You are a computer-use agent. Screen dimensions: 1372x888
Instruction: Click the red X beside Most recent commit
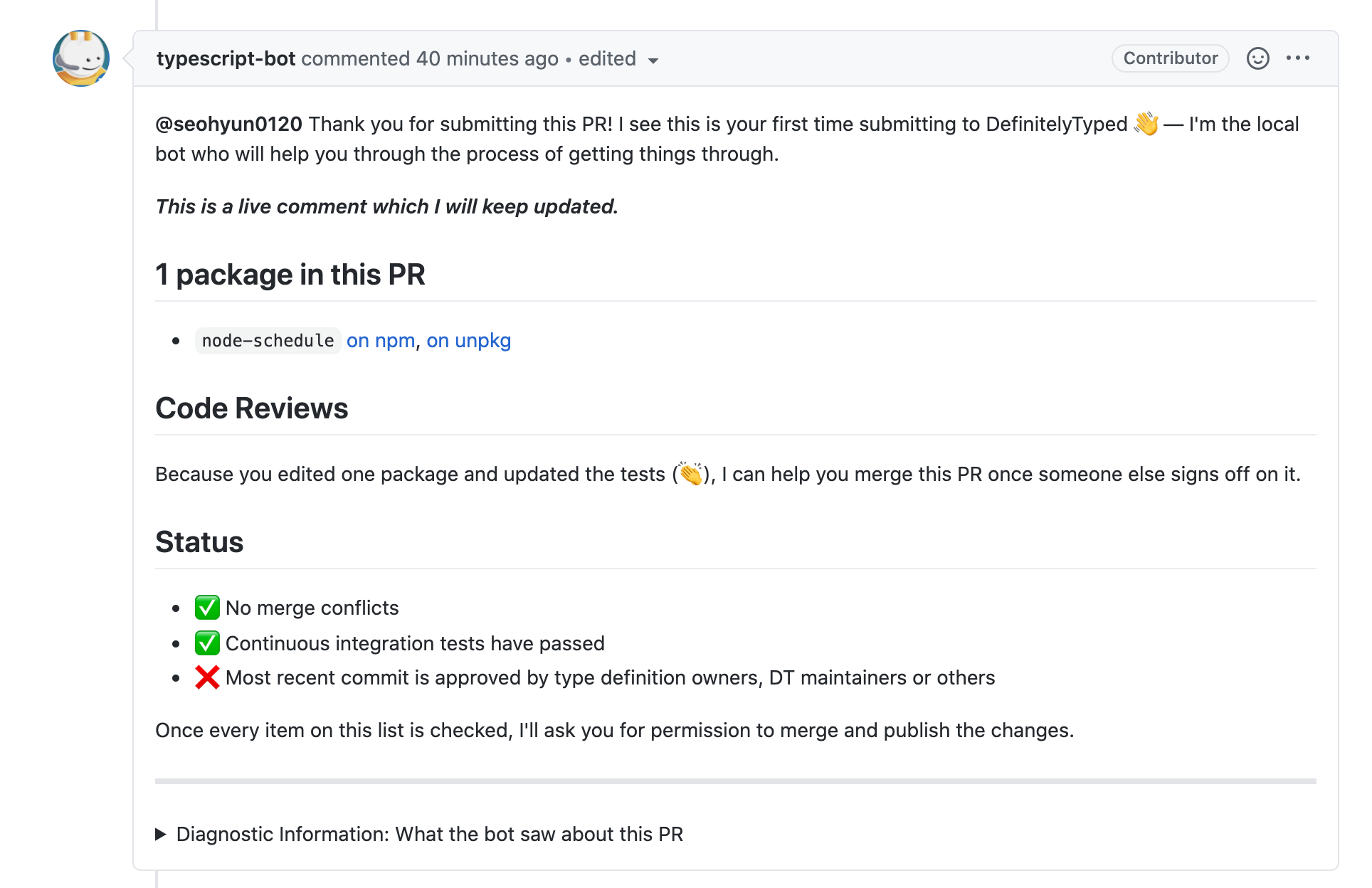click(207, 677)
